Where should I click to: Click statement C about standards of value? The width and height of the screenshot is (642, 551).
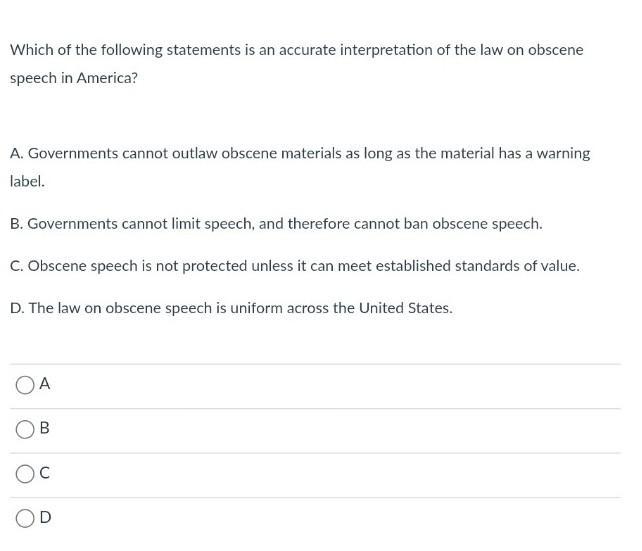(x=294, y=266)
